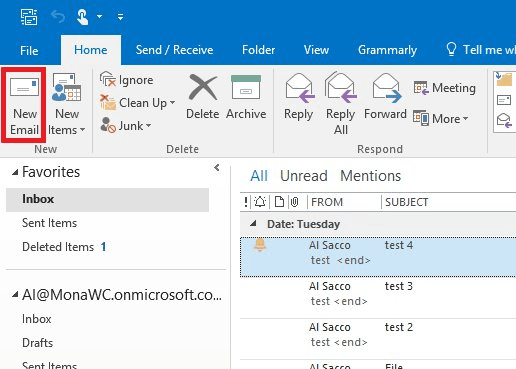The height and width of the screenshot is (369, 516).
Task: Open the View ribbon tab
Action: pos(316,50)
